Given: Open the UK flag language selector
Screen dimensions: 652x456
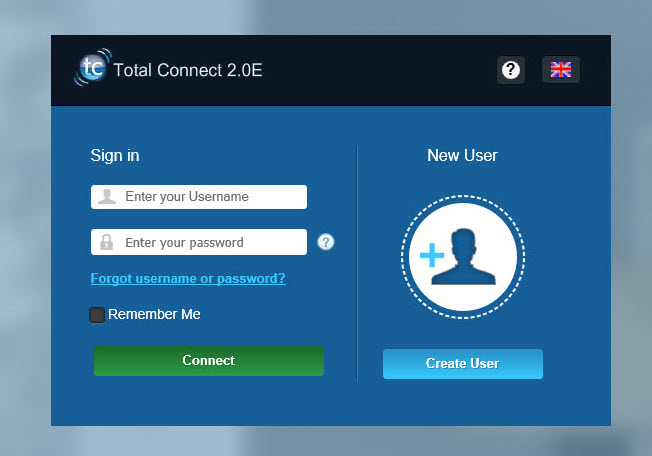Looking at the screenshot, I should (x=561, y=70).
